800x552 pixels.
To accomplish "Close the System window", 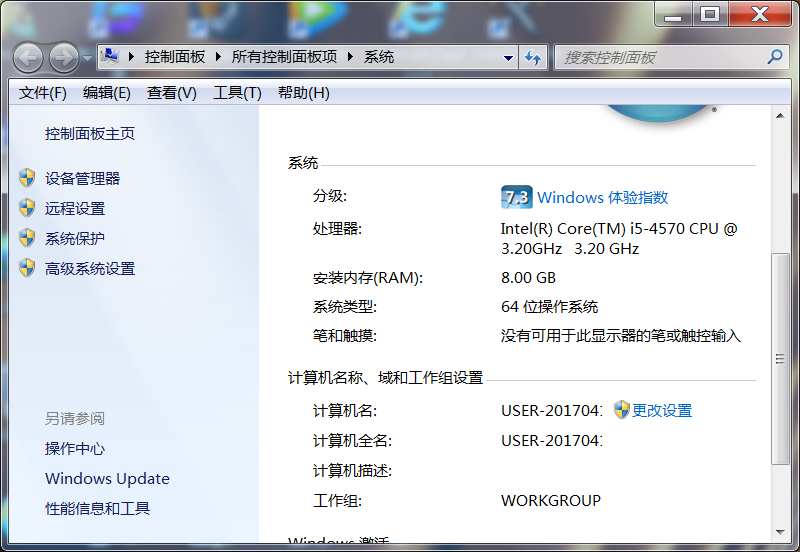I will tap(760, 14).
